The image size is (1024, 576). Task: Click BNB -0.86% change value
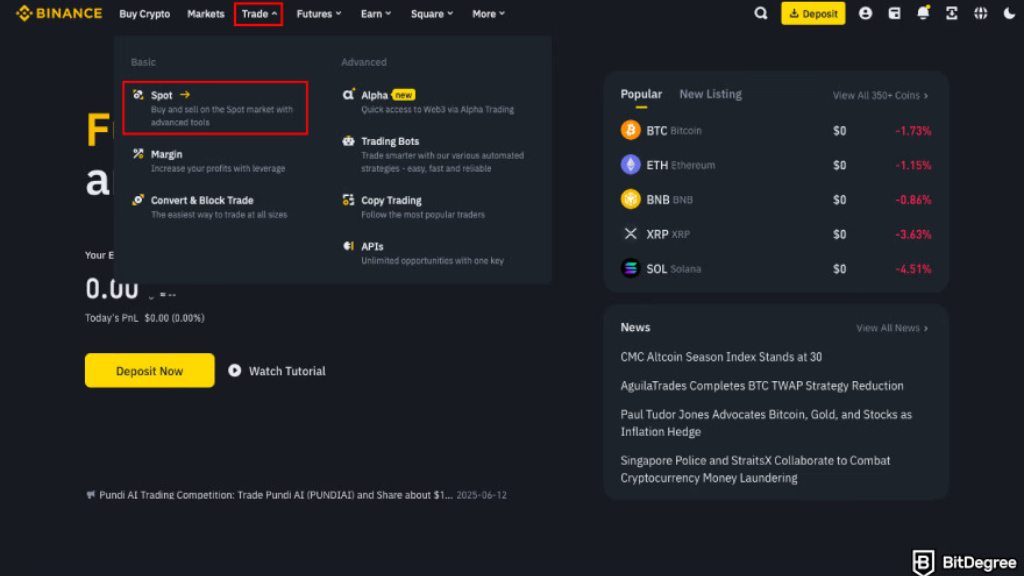coord(913,200)
